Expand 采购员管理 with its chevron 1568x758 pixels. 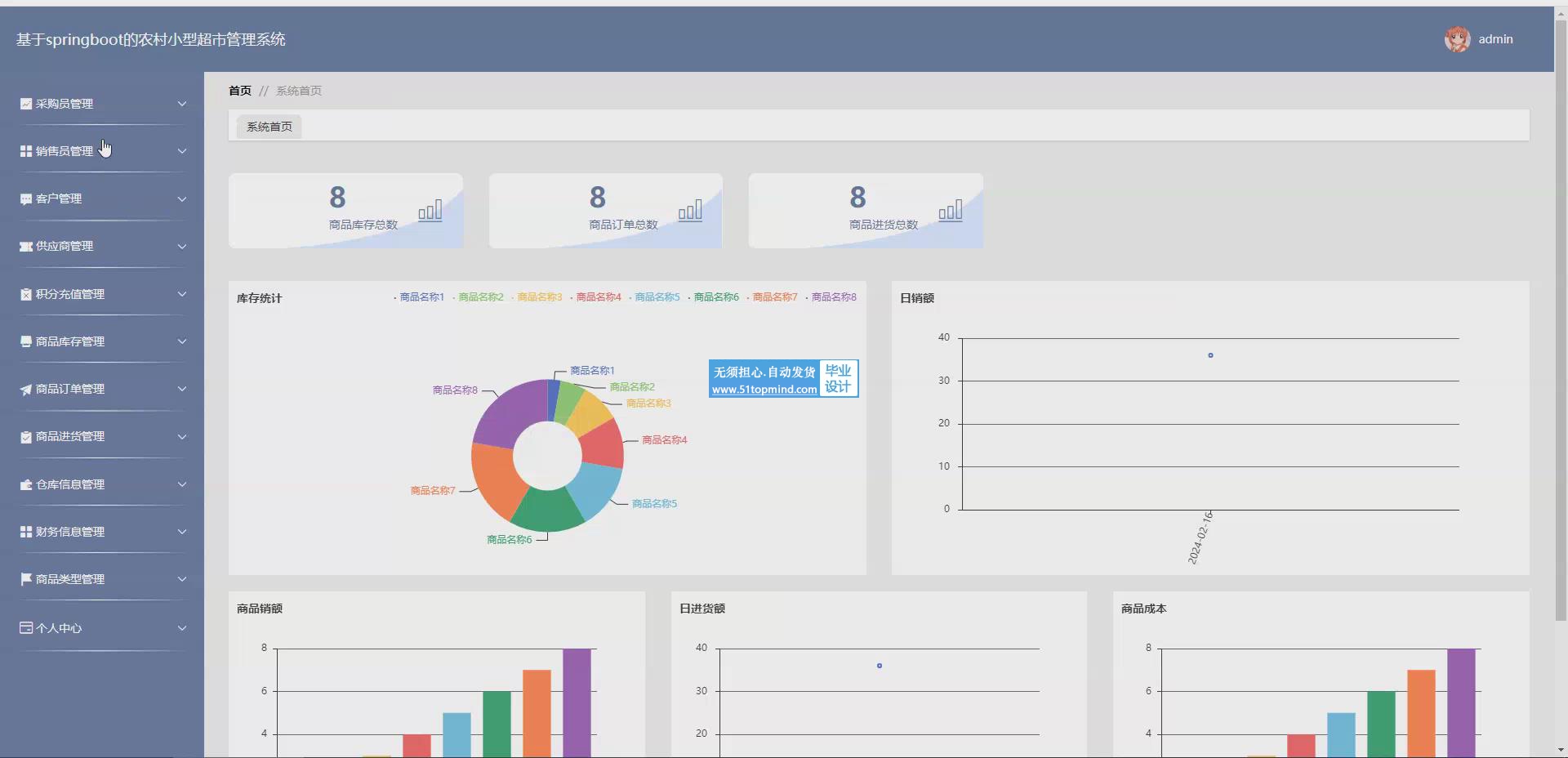182,104
